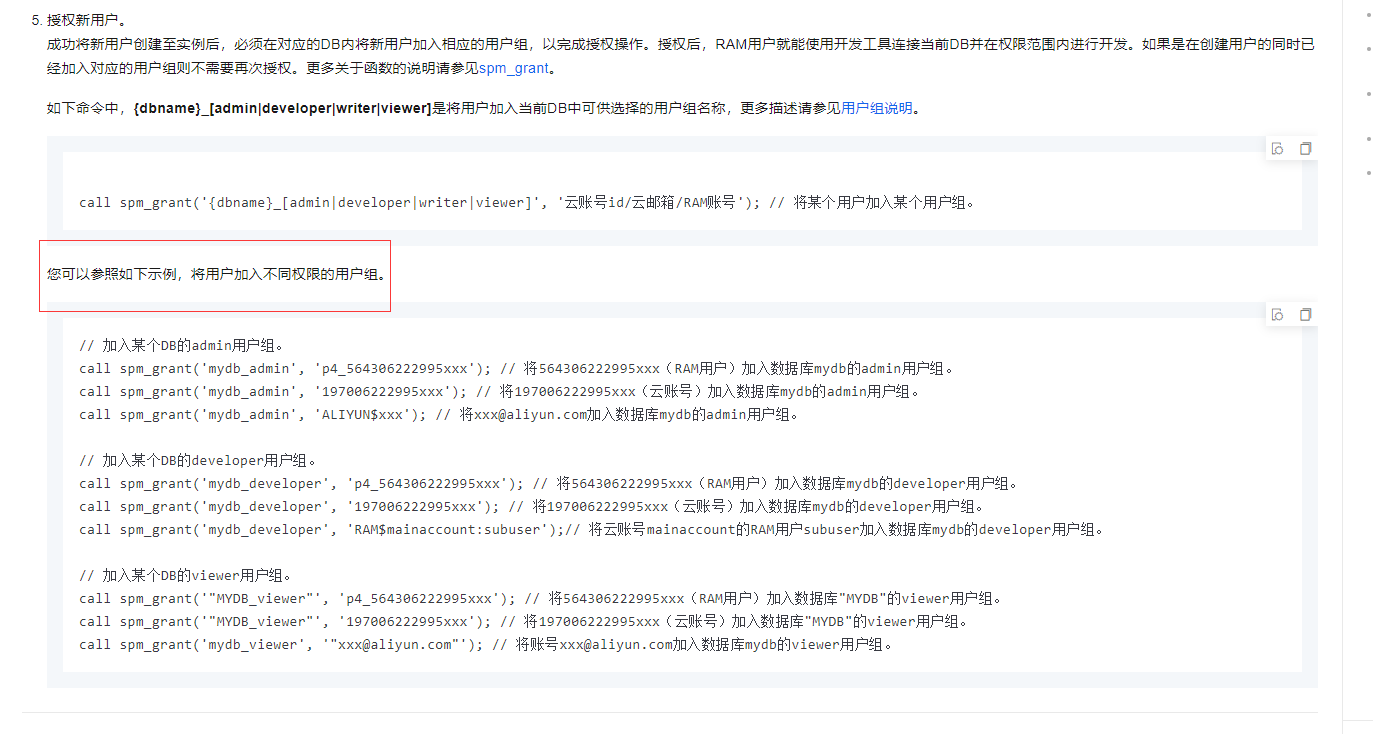Click the call spm_grant syntax code line
The width and height of the screenshot is (1373, 734).
(x=527, y=202)
